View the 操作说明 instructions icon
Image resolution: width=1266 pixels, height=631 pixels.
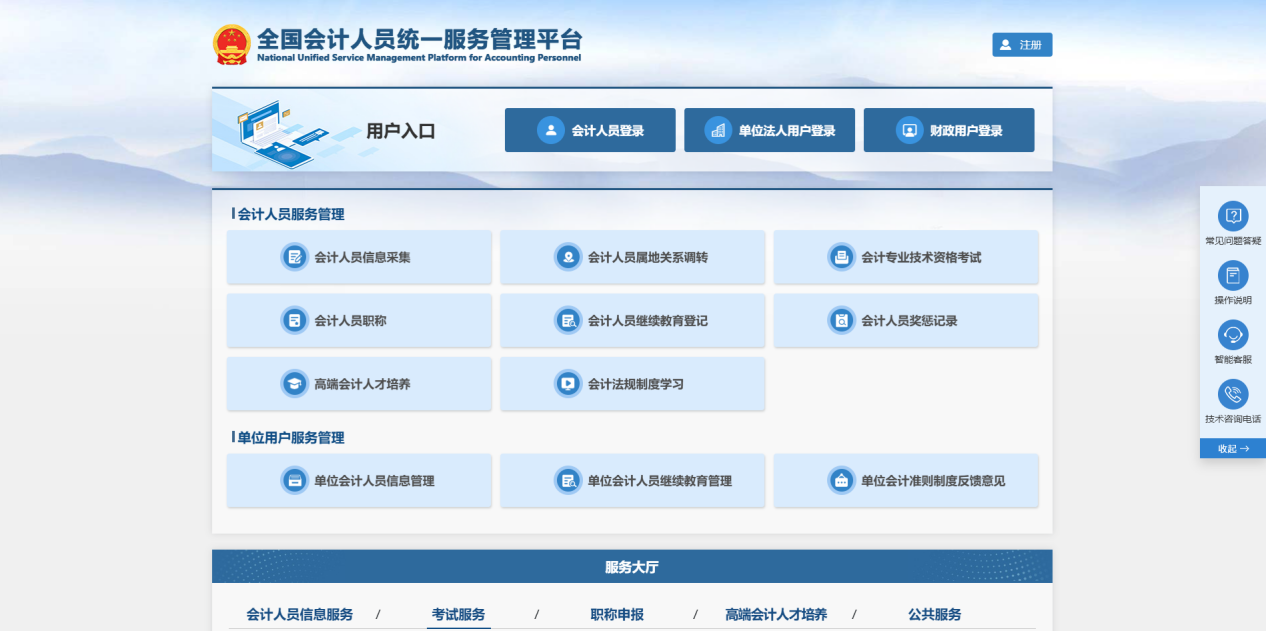[1231, 277]
